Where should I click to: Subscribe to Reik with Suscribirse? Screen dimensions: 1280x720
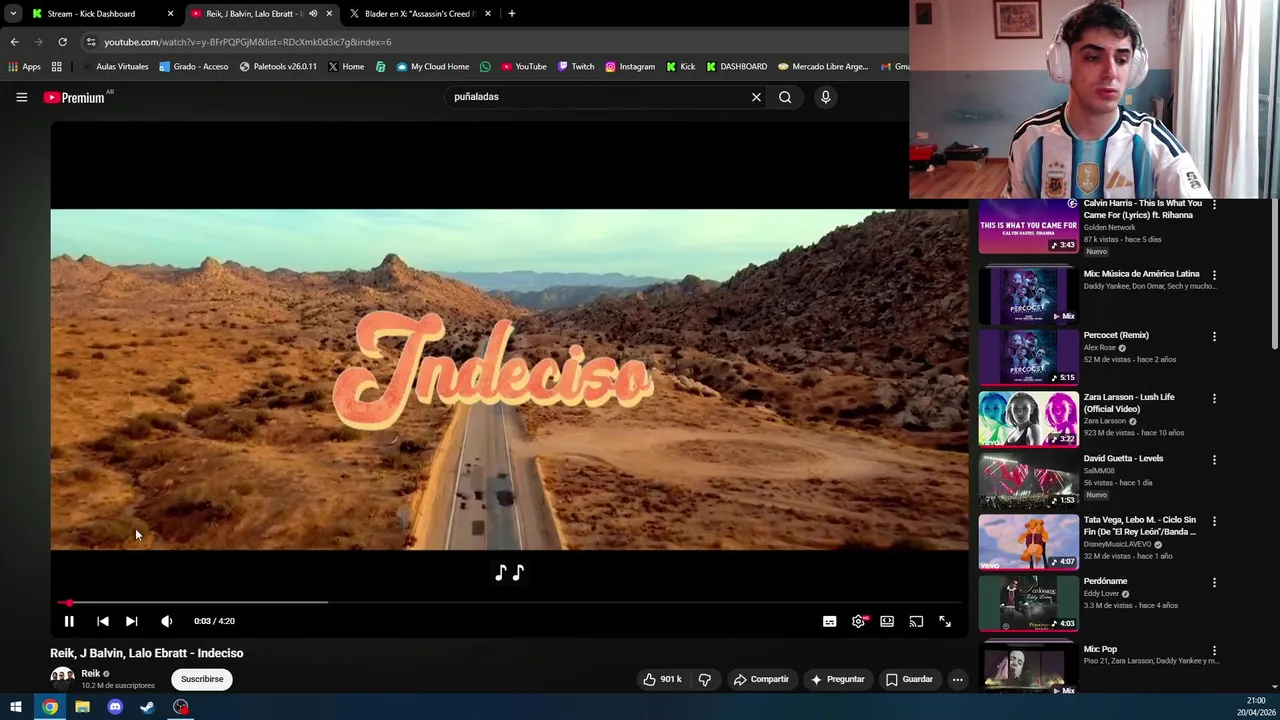click(x=202, y=679)
